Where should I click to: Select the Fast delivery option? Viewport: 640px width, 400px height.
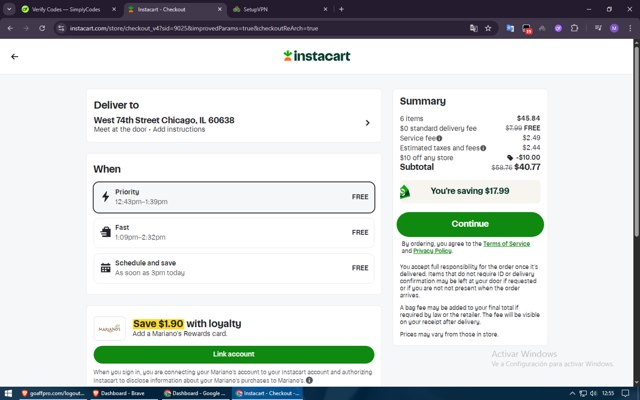(234, 232)
